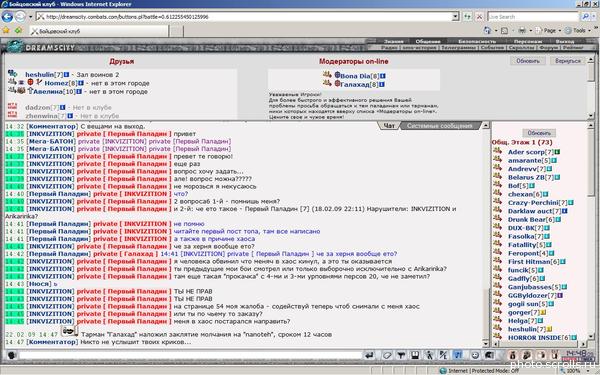Toggle the highlighted blue sound icon
Image resolution: width=600 pixels, height=375 pixels.
[x=458, y=355]
